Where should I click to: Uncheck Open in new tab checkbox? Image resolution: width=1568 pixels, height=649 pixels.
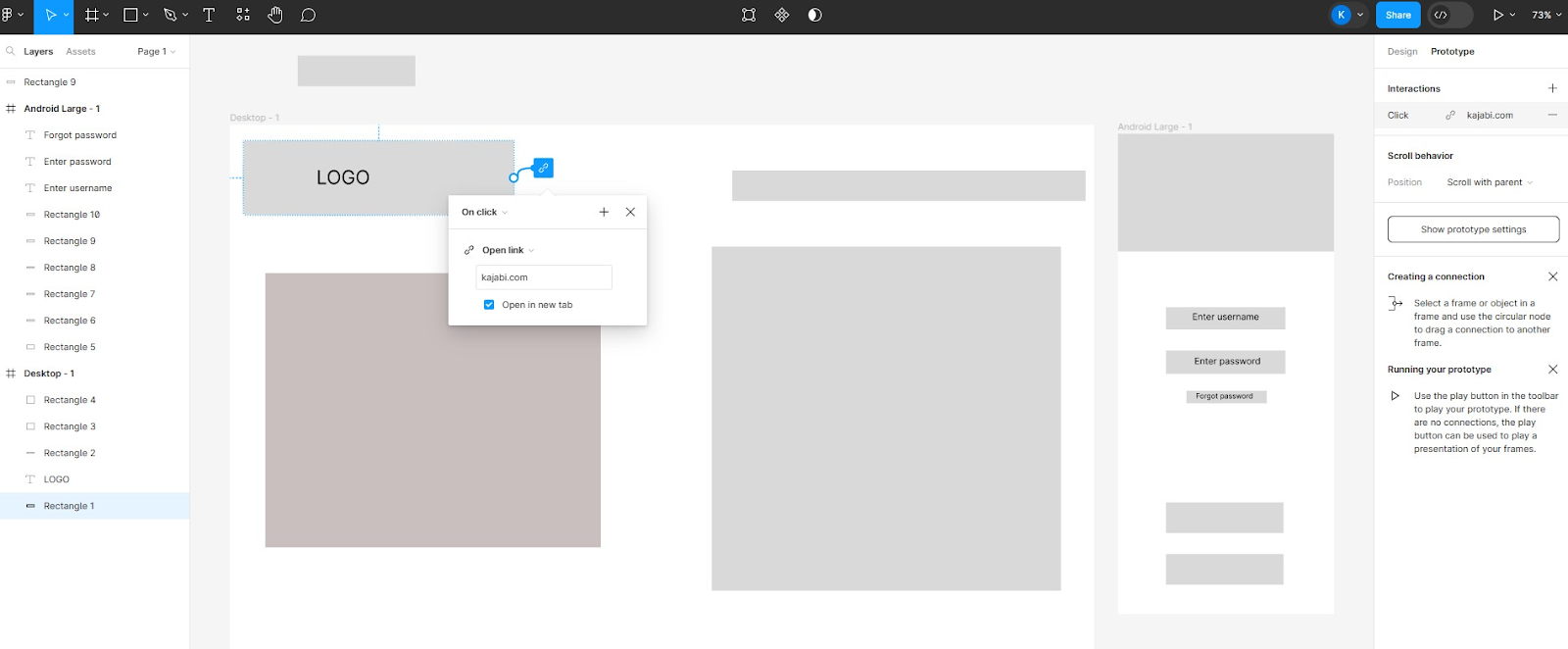489,305
